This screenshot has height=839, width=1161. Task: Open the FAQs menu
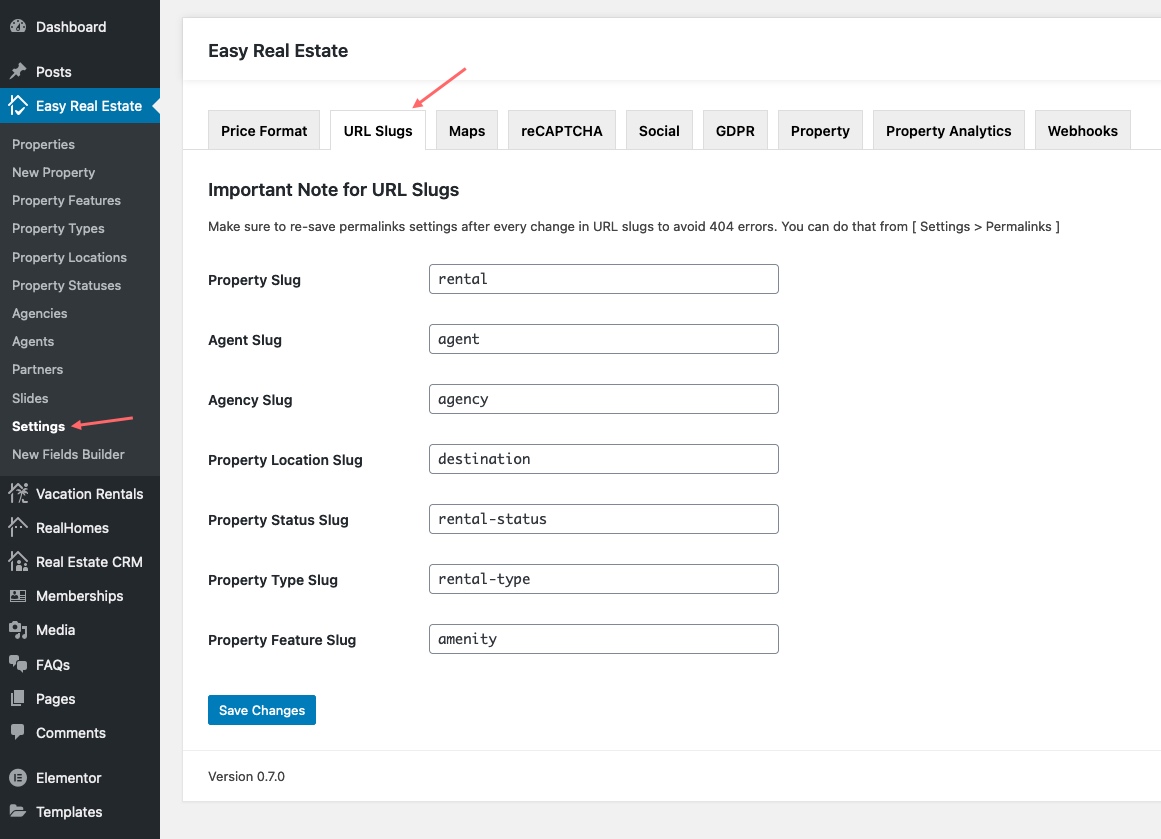click(x=80, y=664)
